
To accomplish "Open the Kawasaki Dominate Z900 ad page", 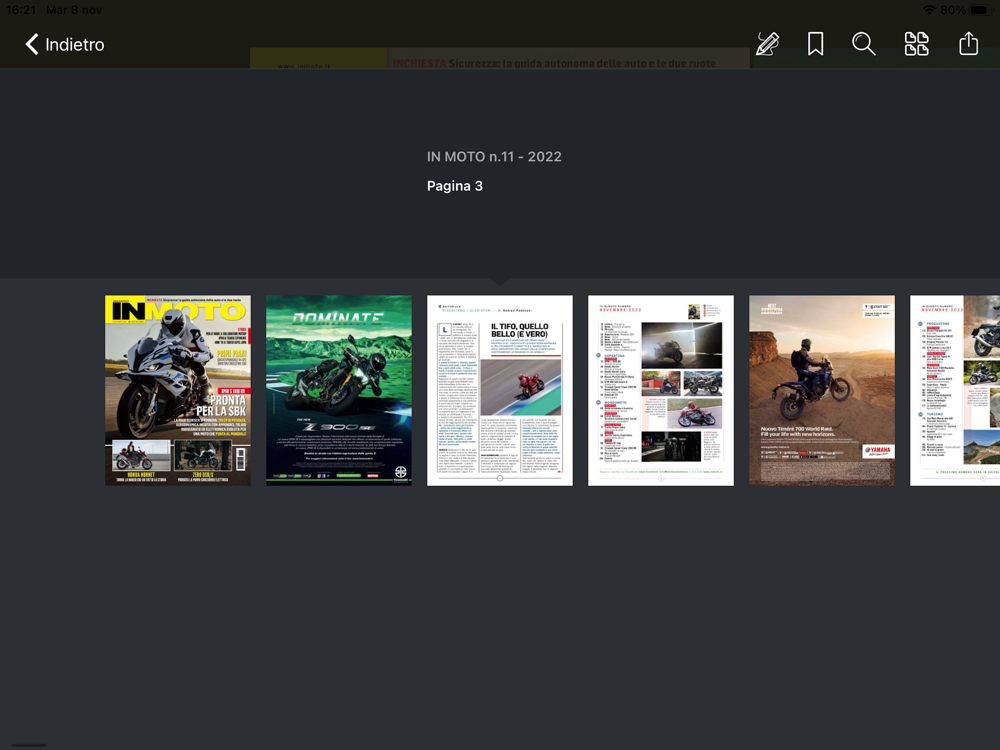I will [339, 390].
